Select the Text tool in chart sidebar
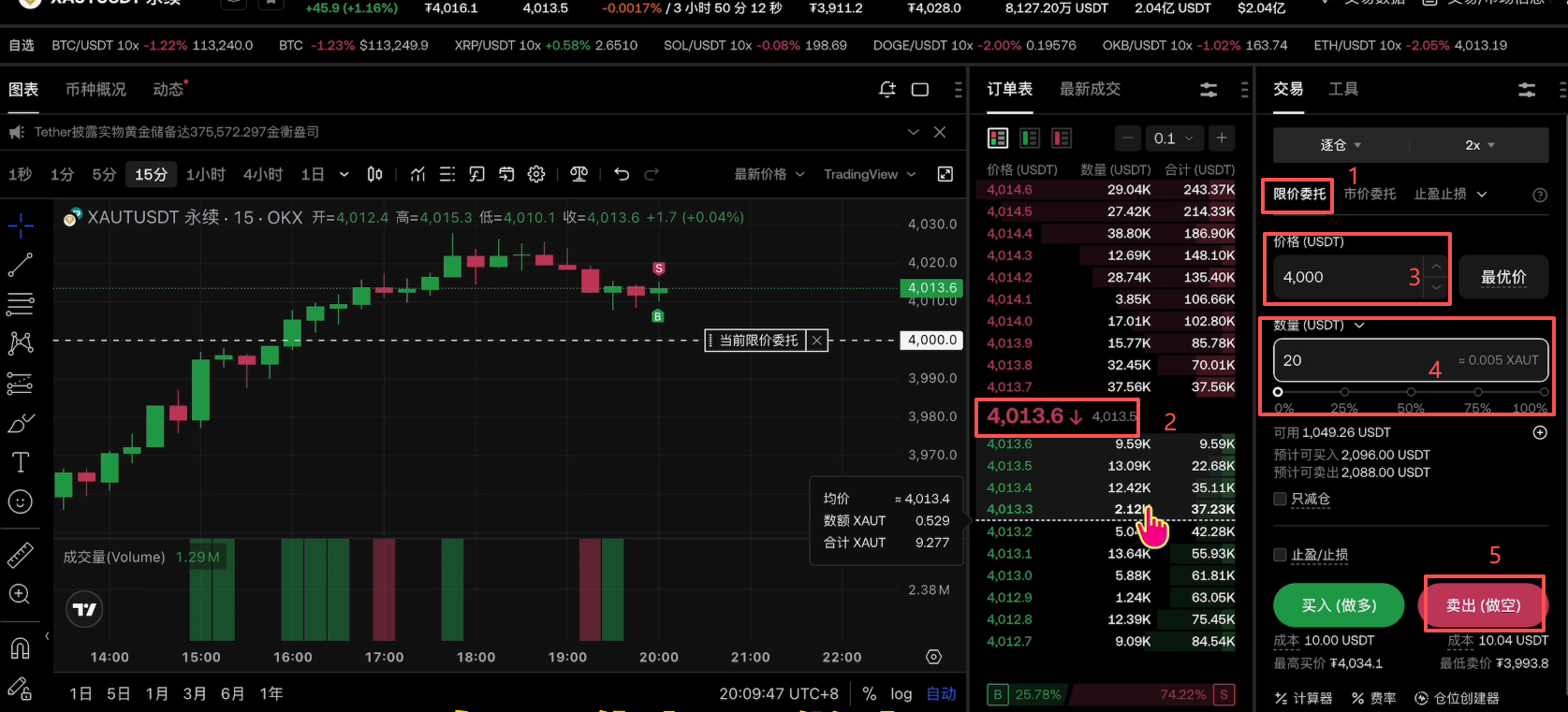Screen dimensions: 1568x712 pyautogui.click(x=21, y=462)
